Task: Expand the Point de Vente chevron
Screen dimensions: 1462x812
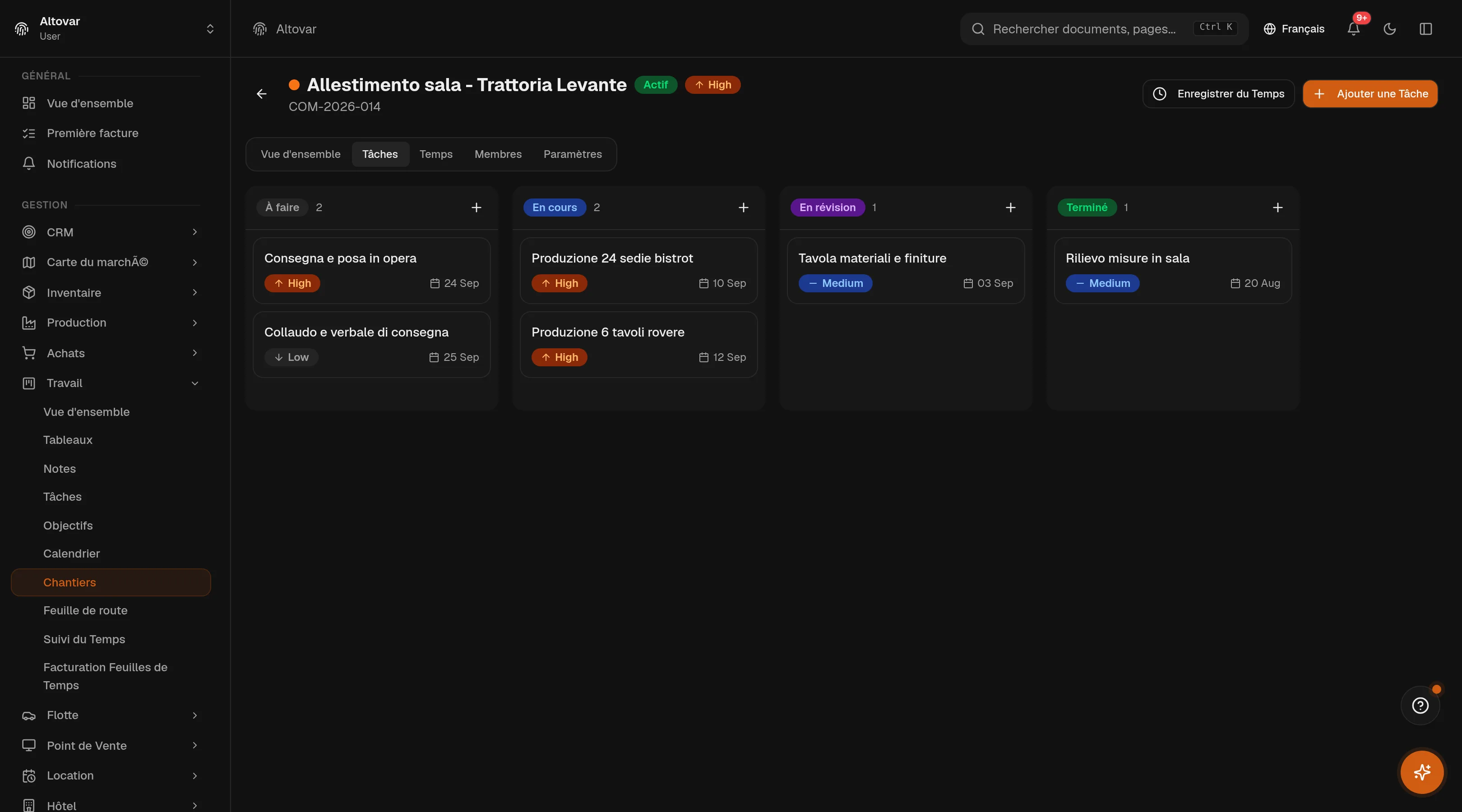Action: [x=194, y=746]
